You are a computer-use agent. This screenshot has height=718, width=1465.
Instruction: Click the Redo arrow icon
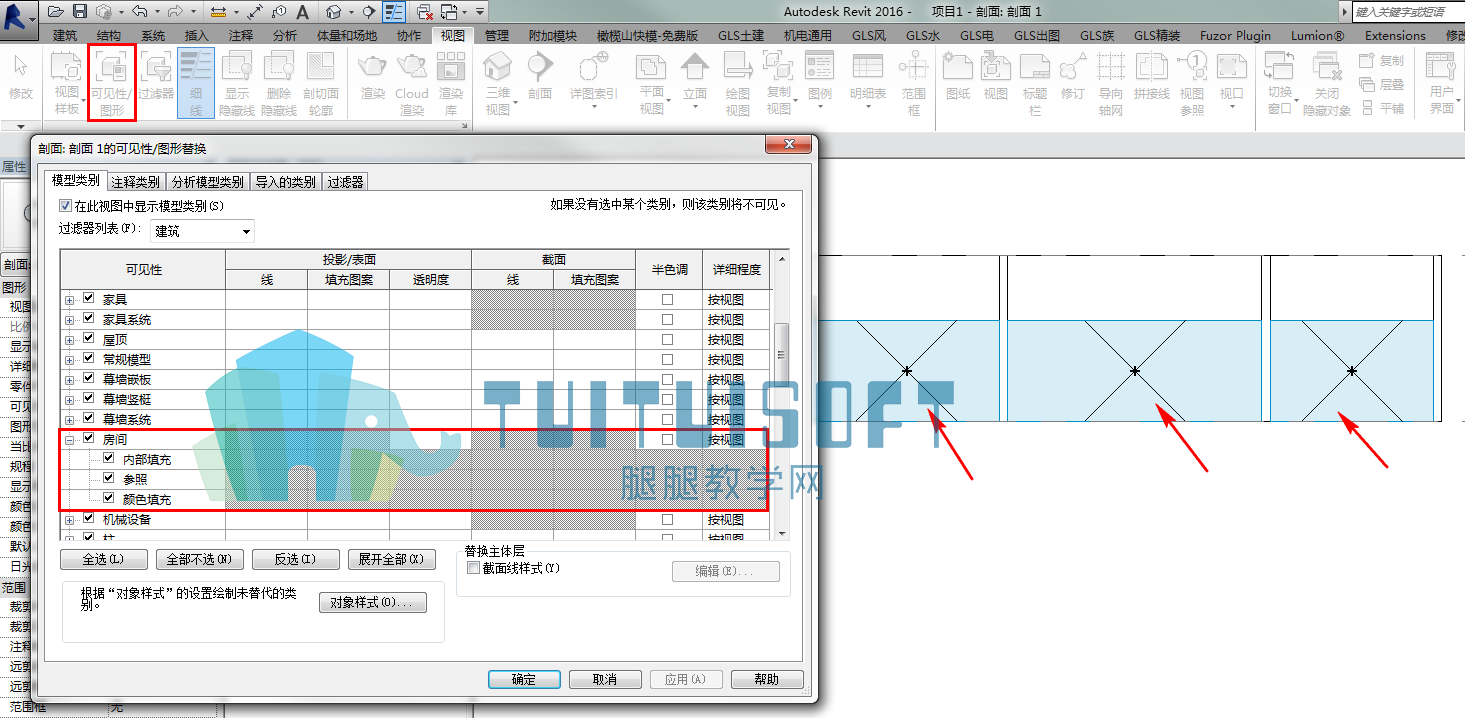point(175,12)
